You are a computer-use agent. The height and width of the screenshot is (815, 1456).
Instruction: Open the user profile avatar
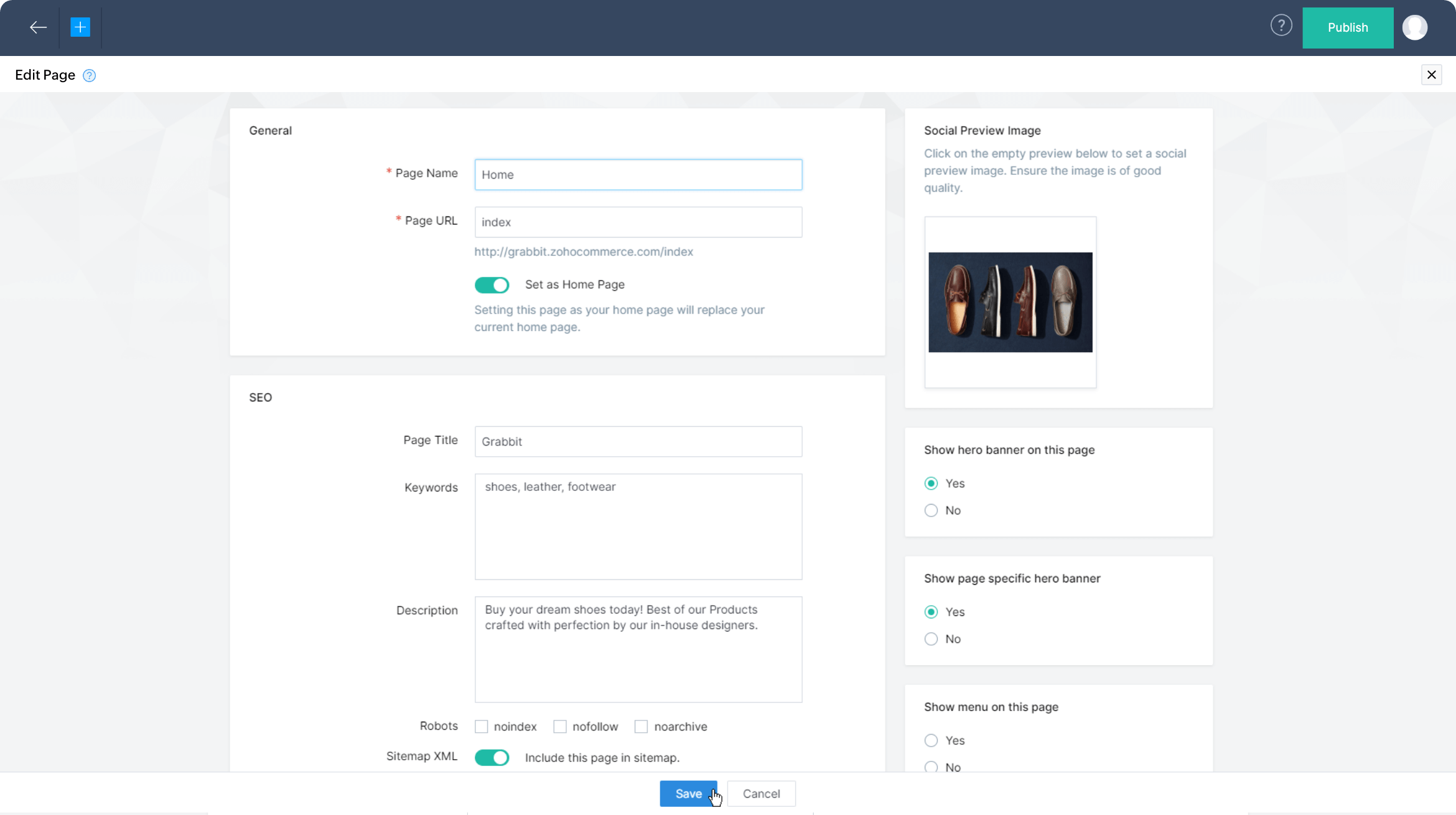pos(1414,27)
